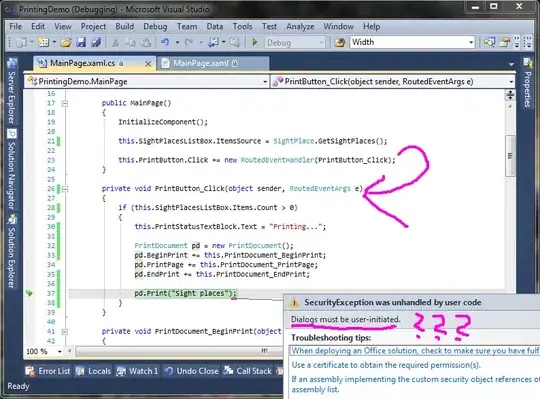Start debugging with the green play icon

click(255, 42)
